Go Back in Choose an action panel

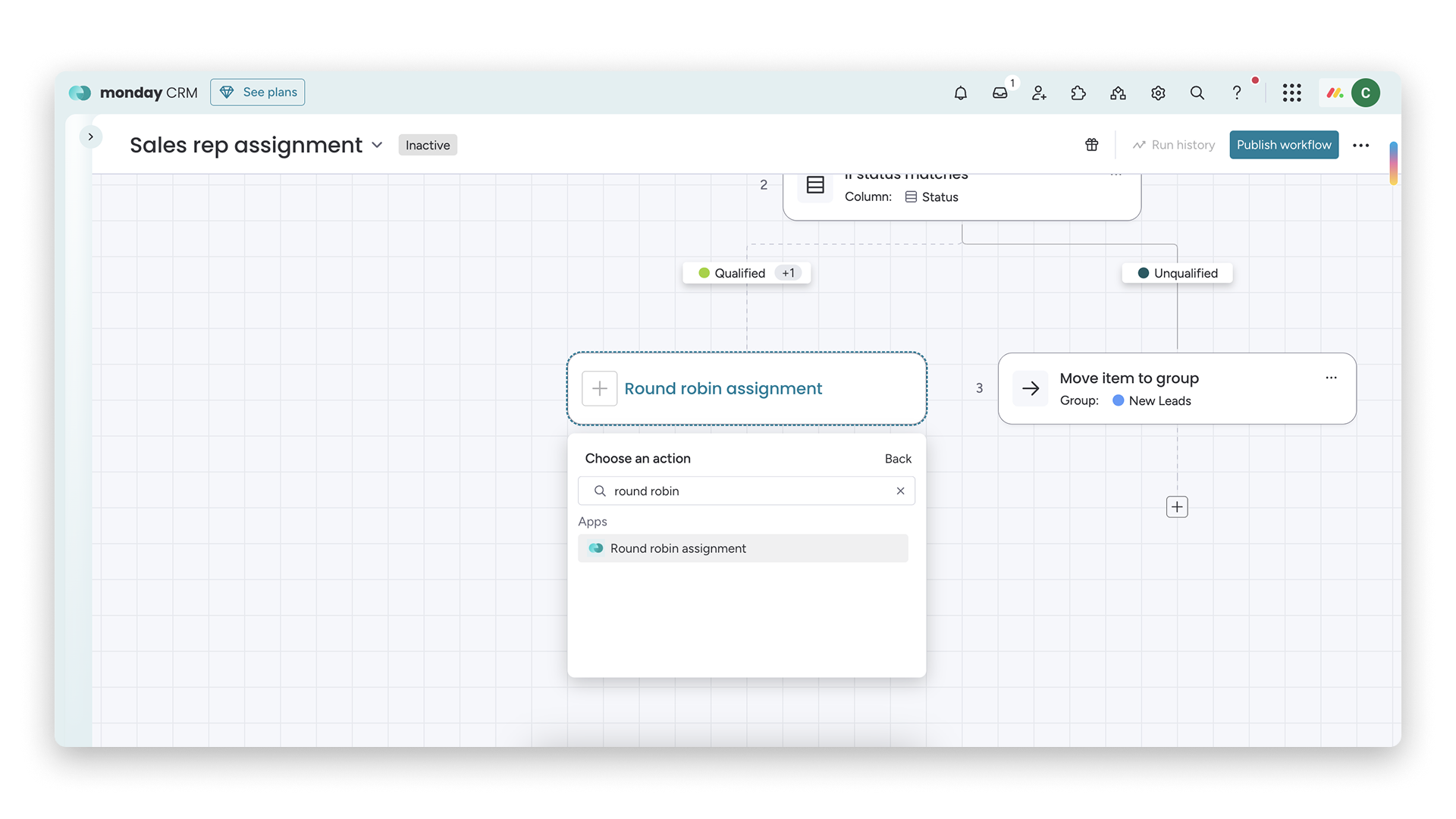click(x=898, y=459)
